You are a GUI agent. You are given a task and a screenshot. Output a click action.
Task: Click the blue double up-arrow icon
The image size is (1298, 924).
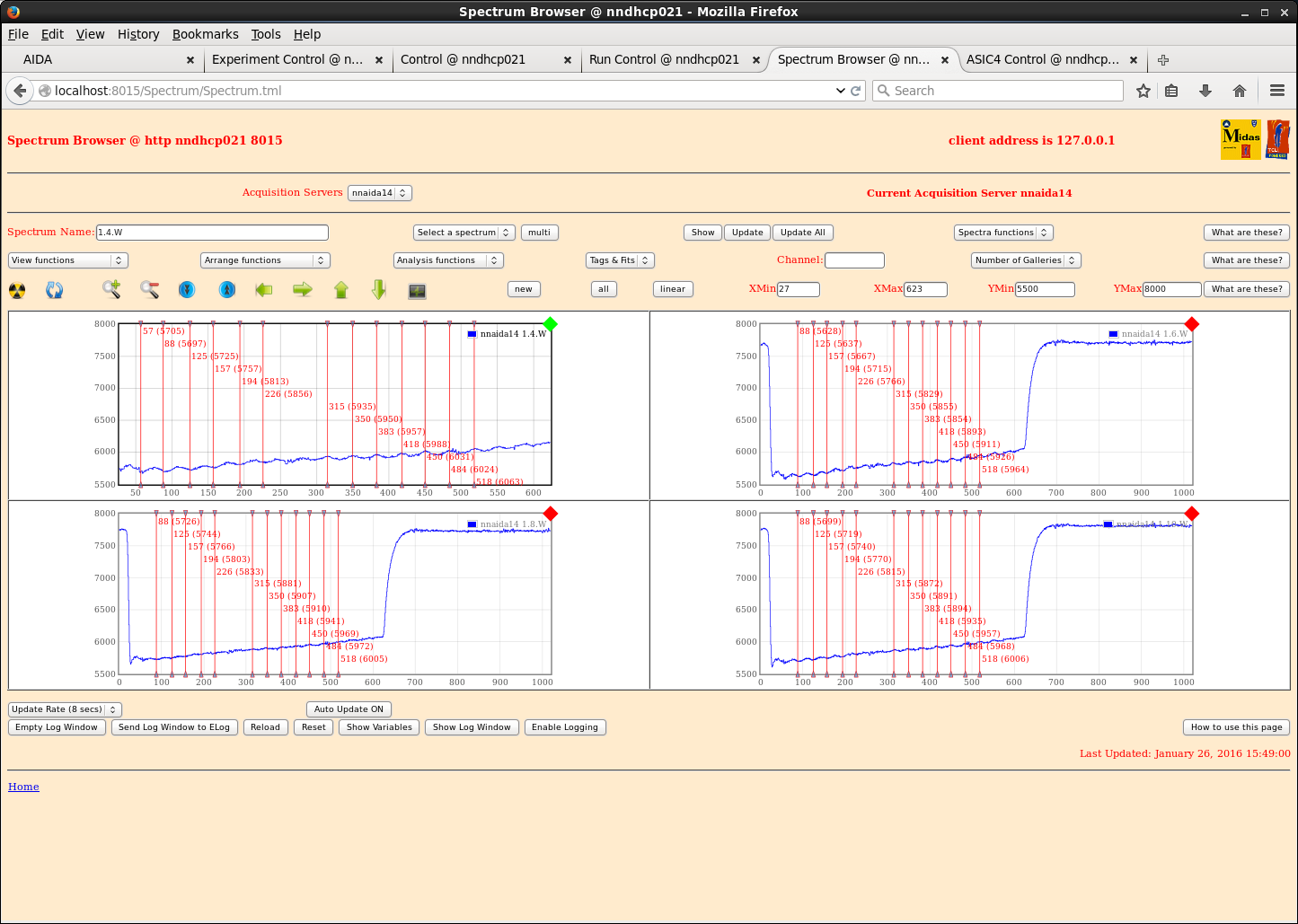(227, 289)
